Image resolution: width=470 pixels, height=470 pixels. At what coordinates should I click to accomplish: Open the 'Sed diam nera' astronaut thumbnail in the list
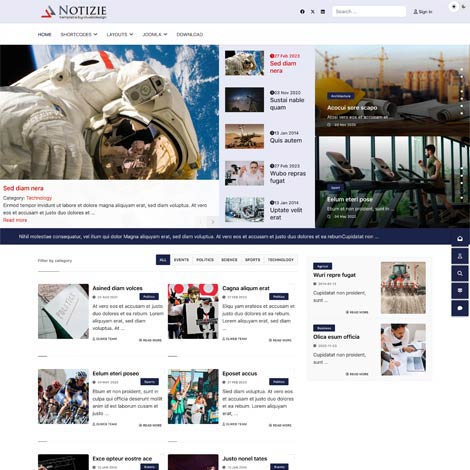[x=244, y=63]
